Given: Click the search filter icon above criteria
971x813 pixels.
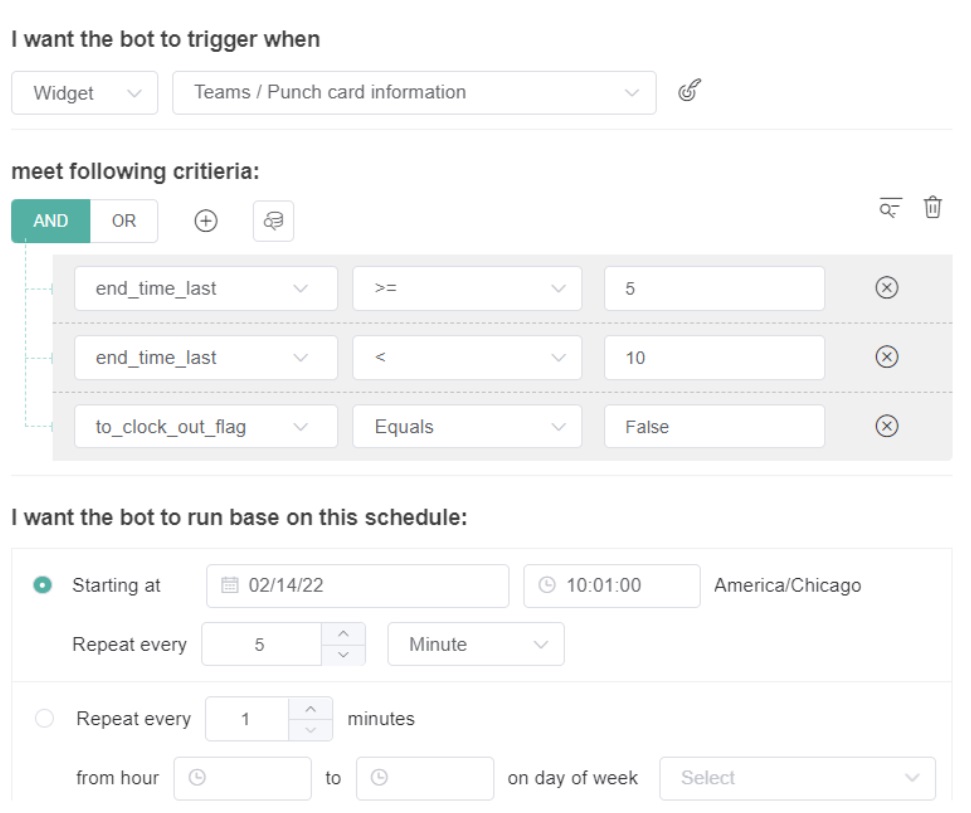Looking at the screenshot, I should tap(890, 207).
